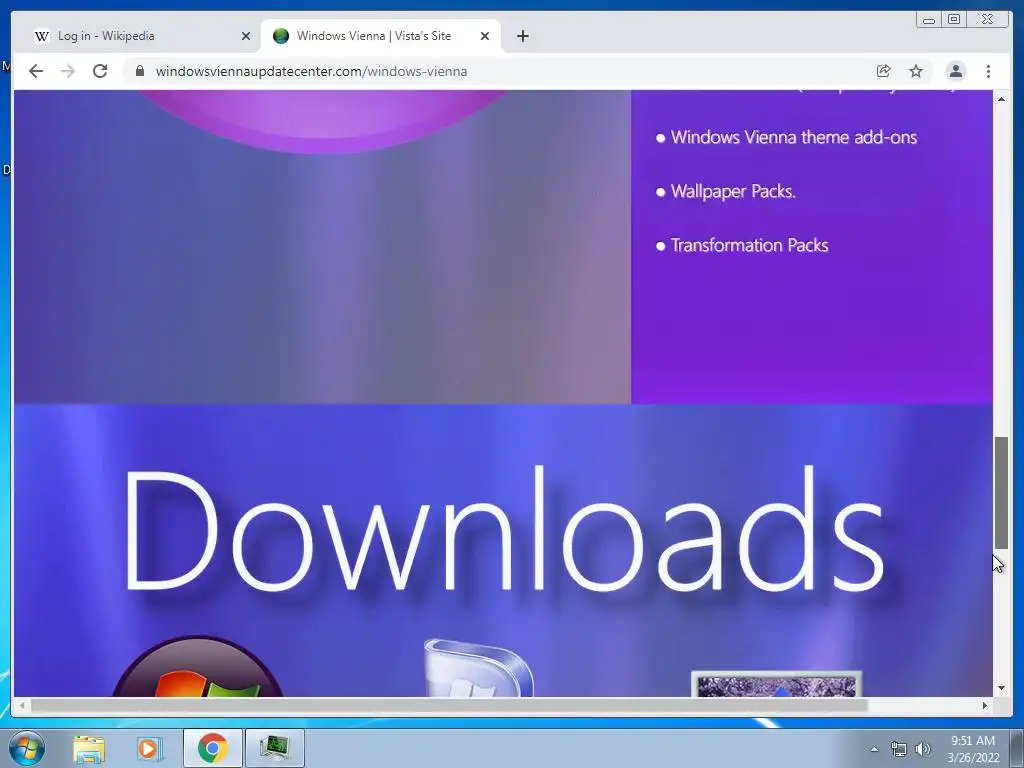Click Windows Vienna theme add-ons text

point(793,137)
